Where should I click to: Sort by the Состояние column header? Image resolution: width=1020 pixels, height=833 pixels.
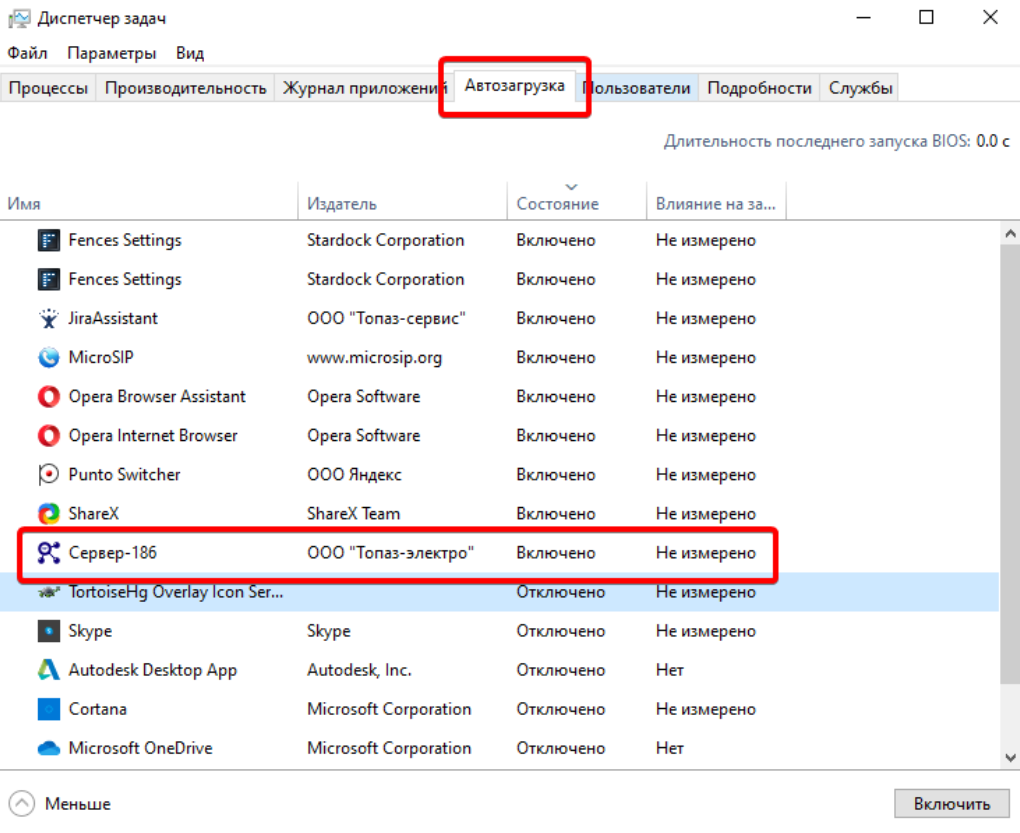576,204
